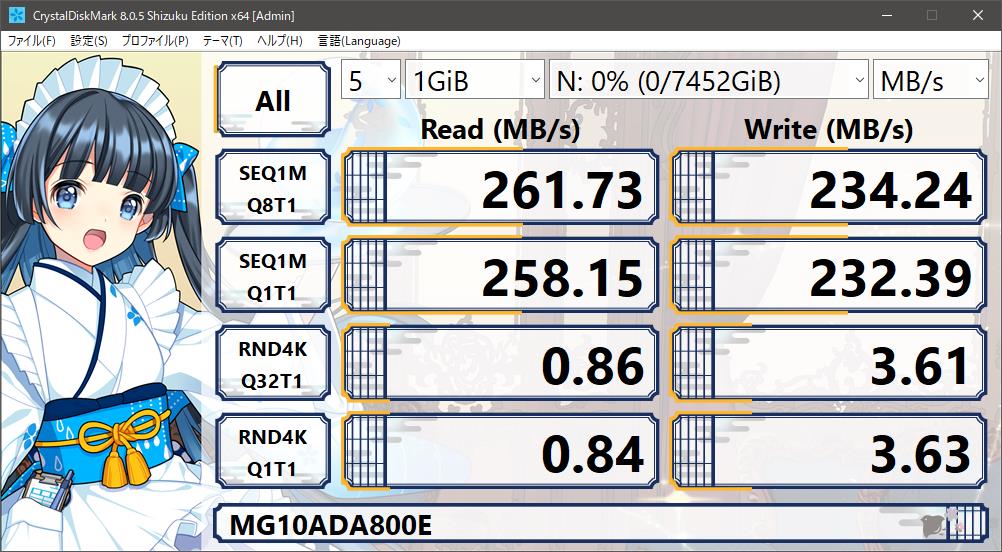Open the 設定(S) menu

coord(89,41)
